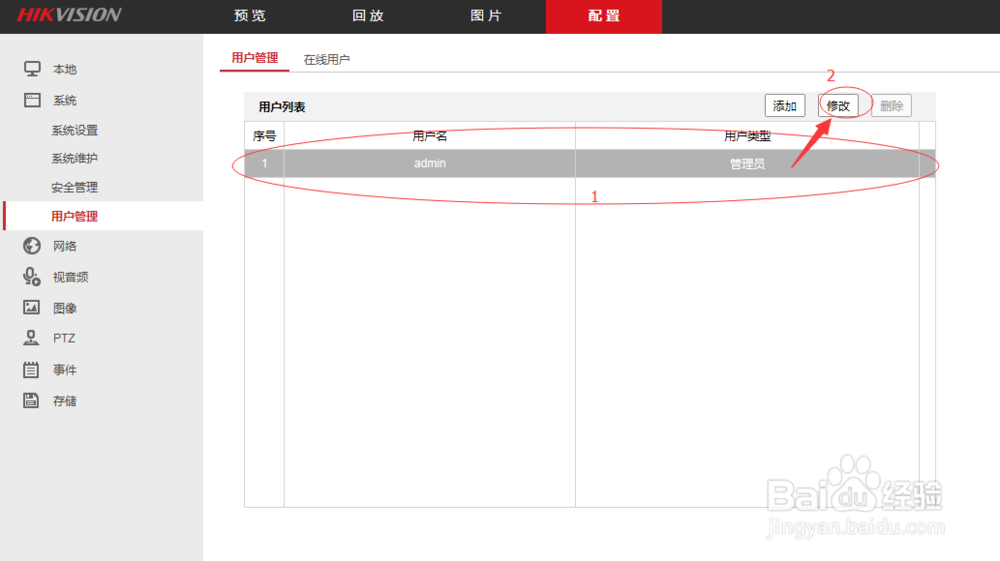The height and width of the screenshot is (561, 1000).
Task: Switch to the 在线用户 sub-tab
Action: pos(327,59)
